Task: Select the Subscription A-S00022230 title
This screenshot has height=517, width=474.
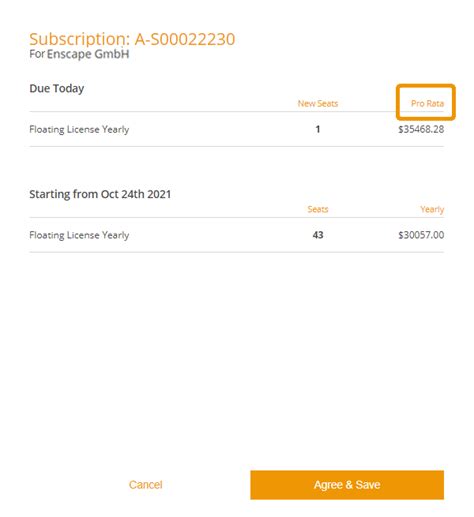Action: pyautogui.click(x=132, y=39)
